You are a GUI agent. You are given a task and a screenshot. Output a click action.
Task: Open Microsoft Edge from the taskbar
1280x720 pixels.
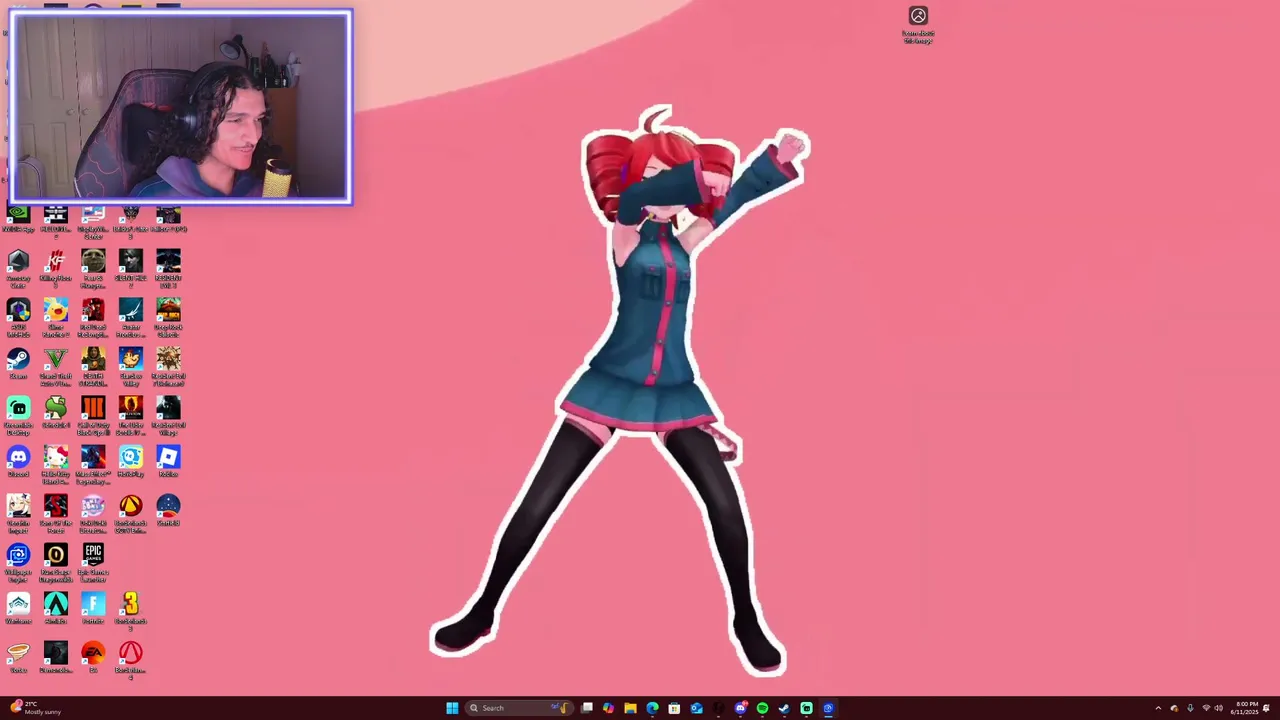tap(652, 708)
